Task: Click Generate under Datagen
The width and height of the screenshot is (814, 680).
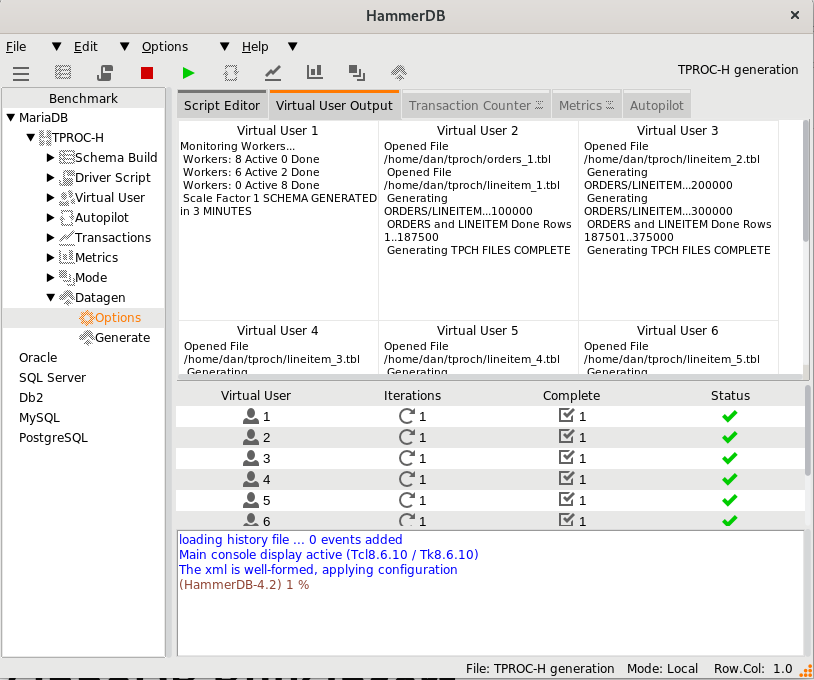Action: [123, 337]
